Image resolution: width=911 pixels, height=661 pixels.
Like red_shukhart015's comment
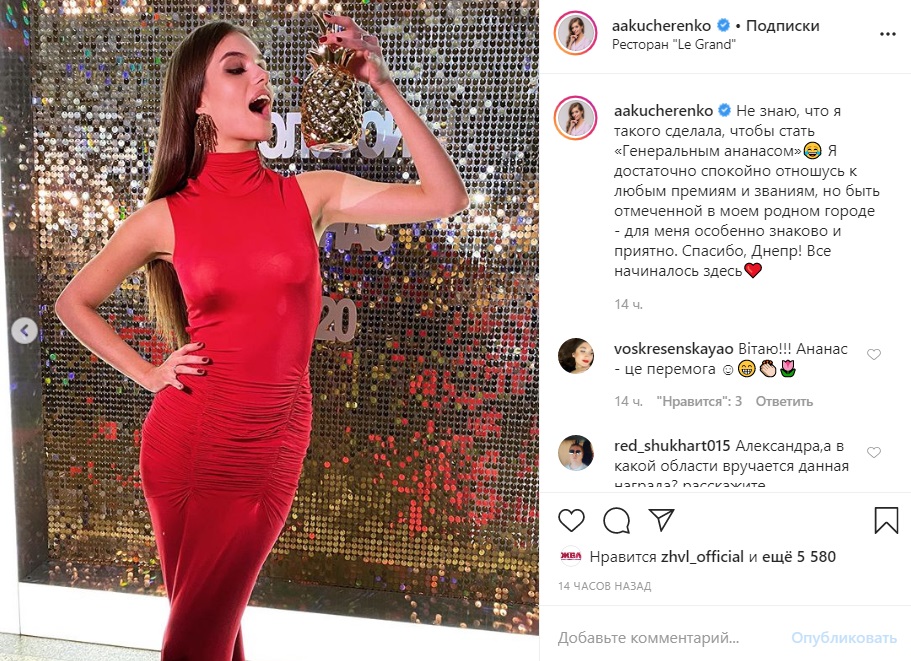874,452
